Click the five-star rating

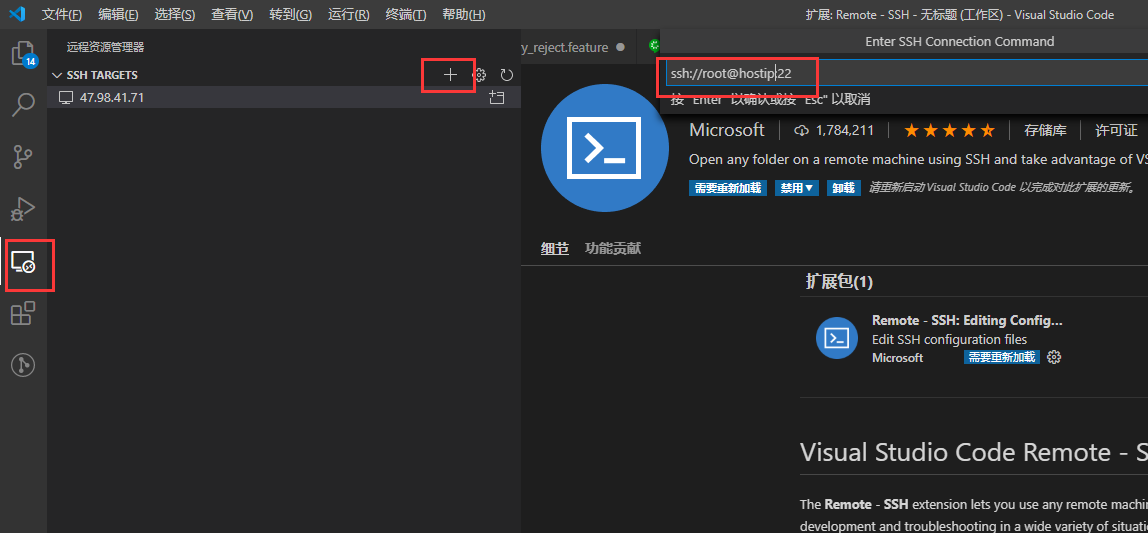pos(950,131)
